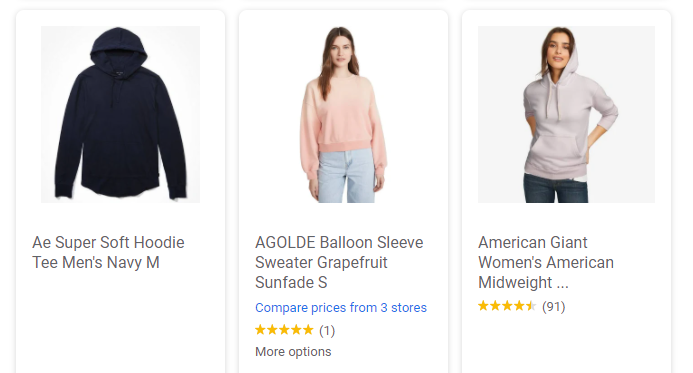Click the first star of the AGOLDE rating
This screenshot has width=693, height=373.
(261, 330)
